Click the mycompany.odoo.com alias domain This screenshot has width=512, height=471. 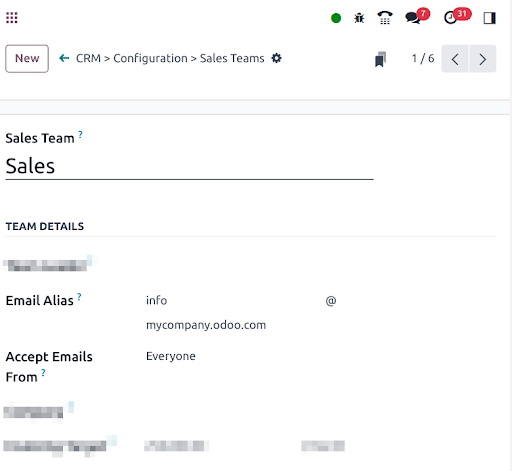(x=206, y=325)
